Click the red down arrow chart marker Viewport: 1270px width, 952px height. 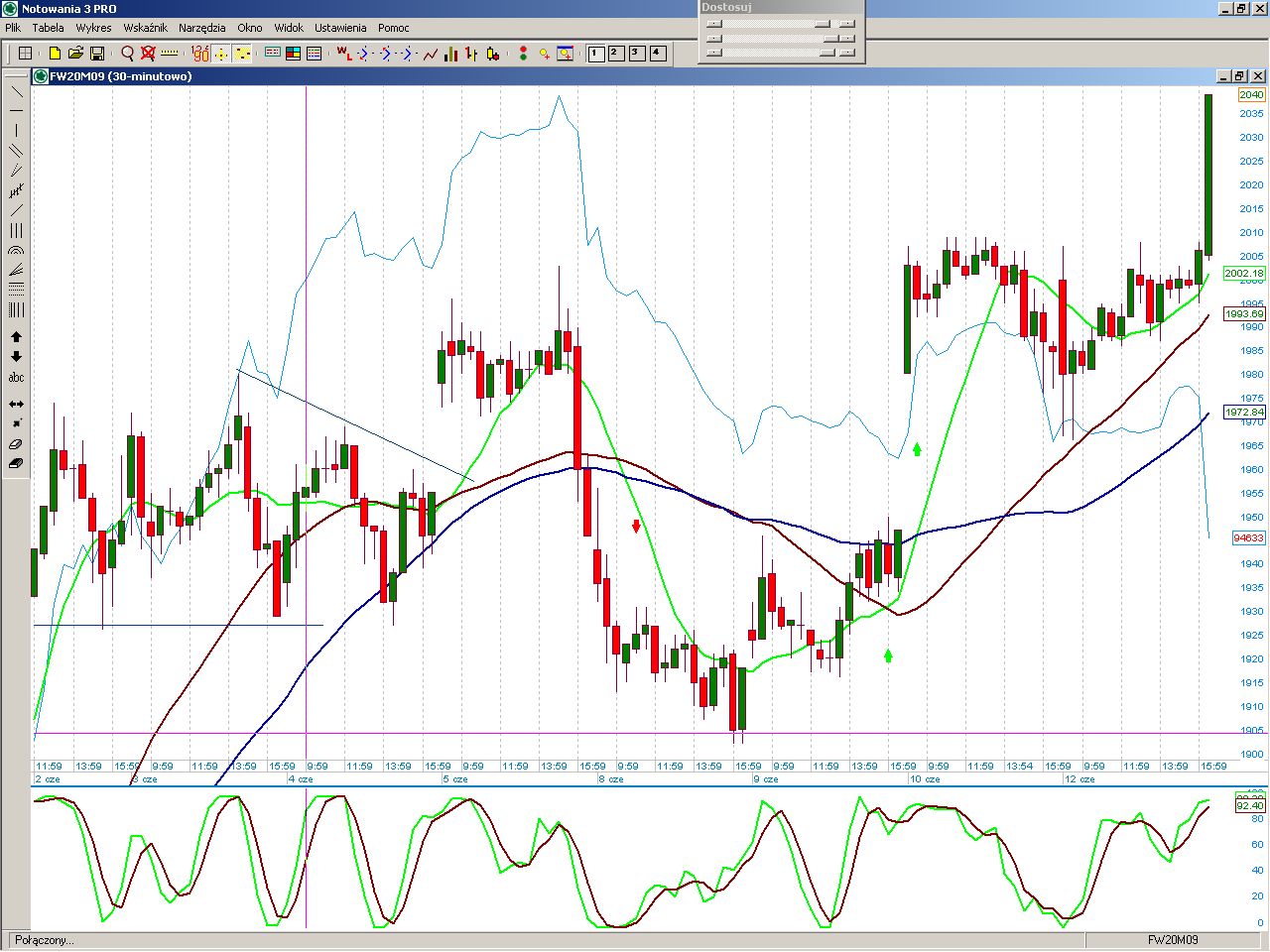[636, 526]
